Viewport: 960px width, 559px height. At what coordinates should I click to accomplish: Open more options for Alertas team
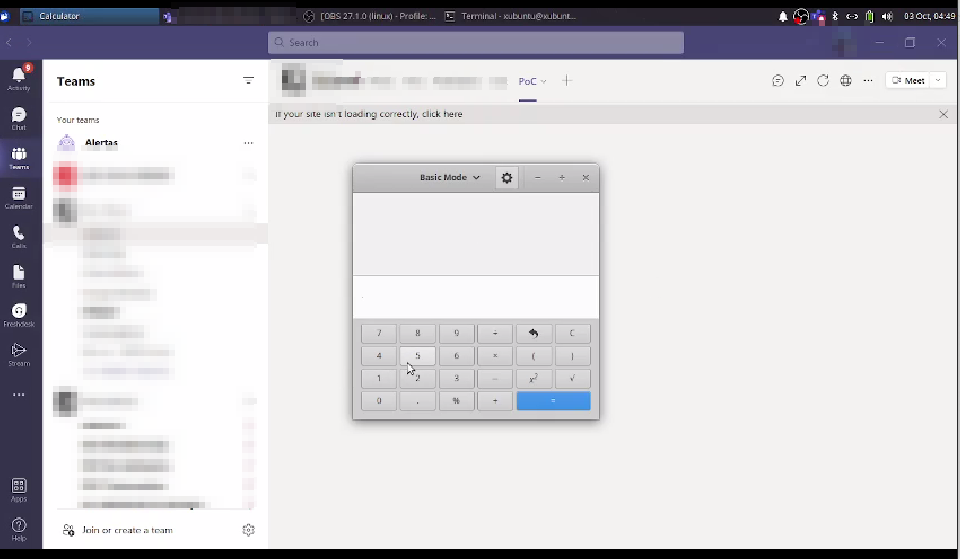click(248, 143)
